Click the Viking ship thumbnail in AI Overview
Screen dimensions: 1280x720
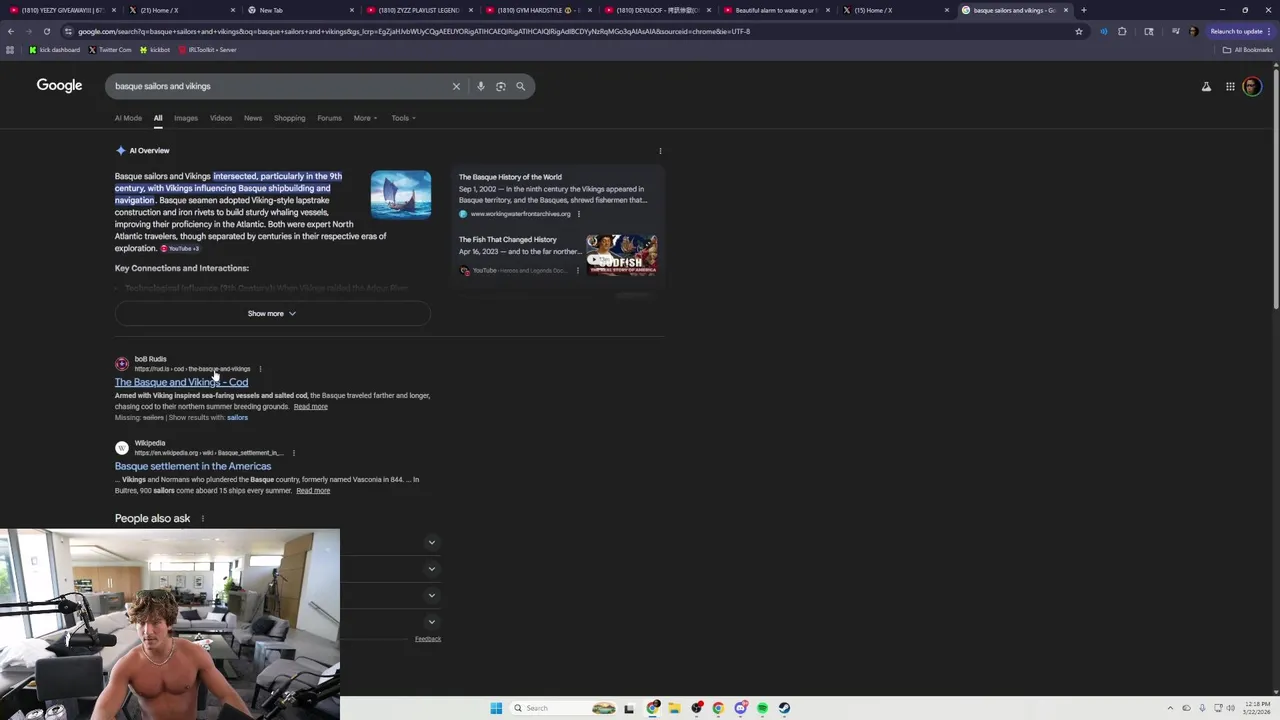(401, 195)
